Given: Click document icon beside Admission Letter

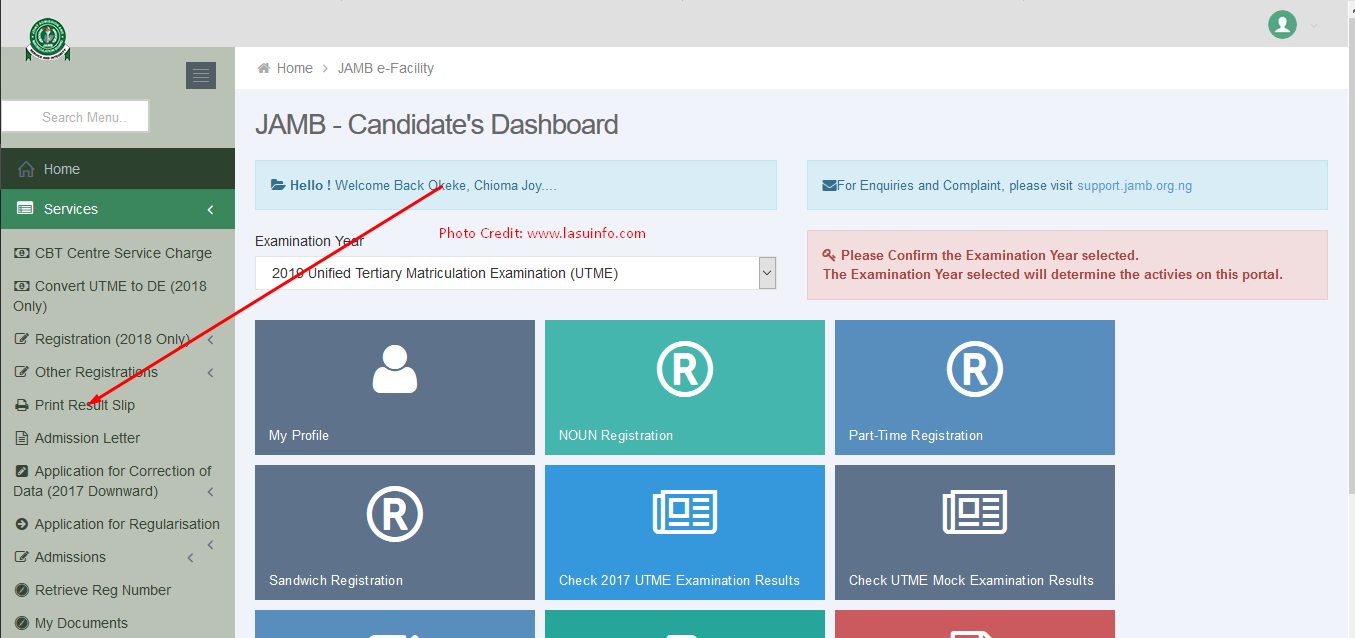Looking at the screenshot, I should [22, 438].
